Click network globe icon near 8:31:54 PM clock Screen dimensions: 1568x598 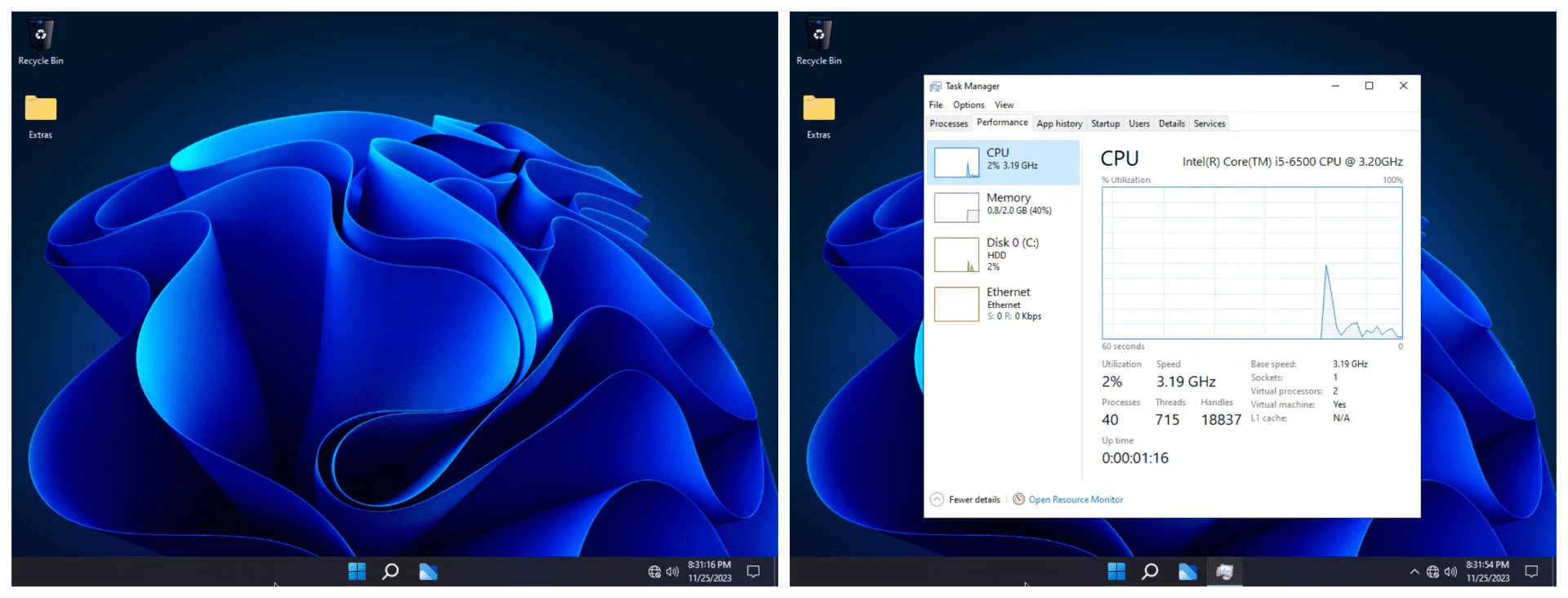1432,572
